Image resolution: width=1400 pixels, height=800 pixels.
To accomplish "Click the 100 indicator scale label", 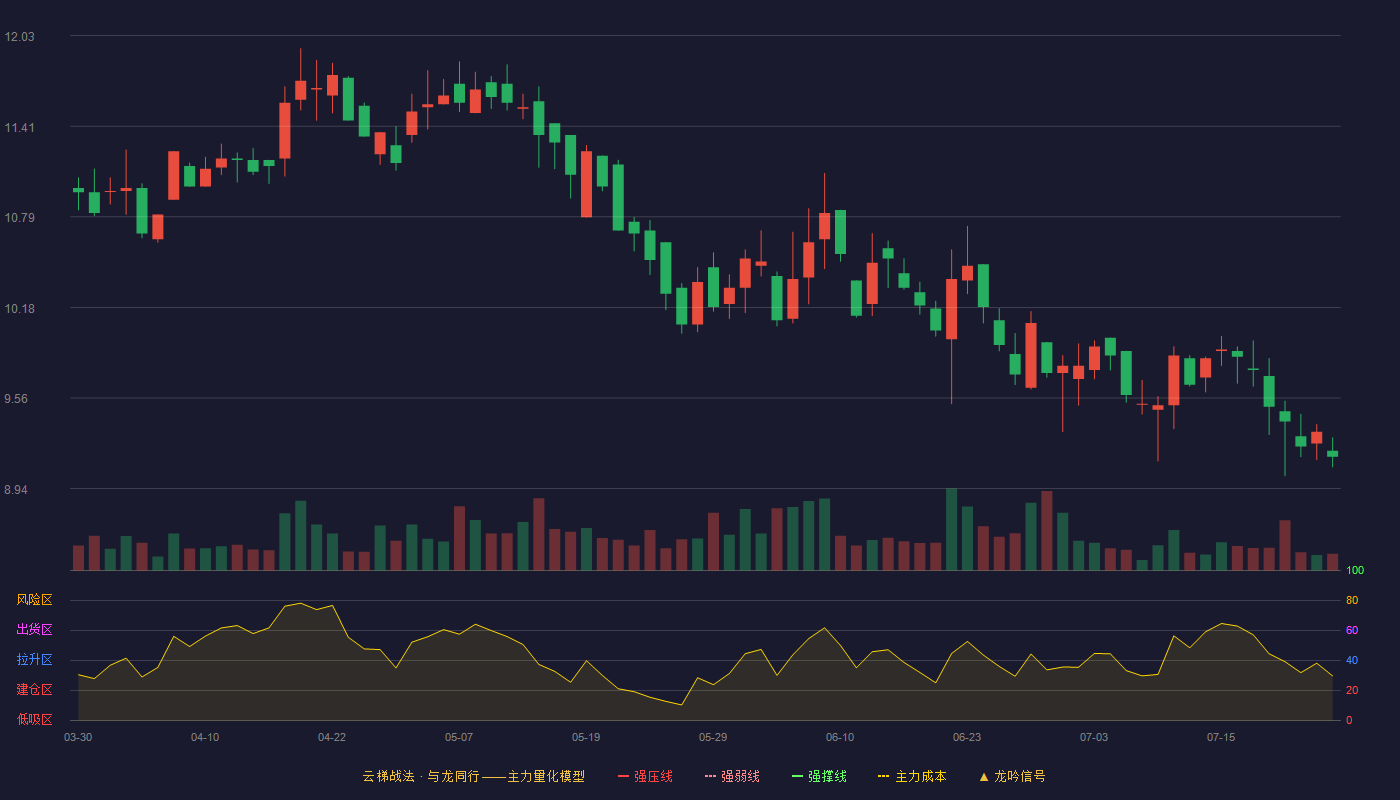I will [x=1355, y=571].
